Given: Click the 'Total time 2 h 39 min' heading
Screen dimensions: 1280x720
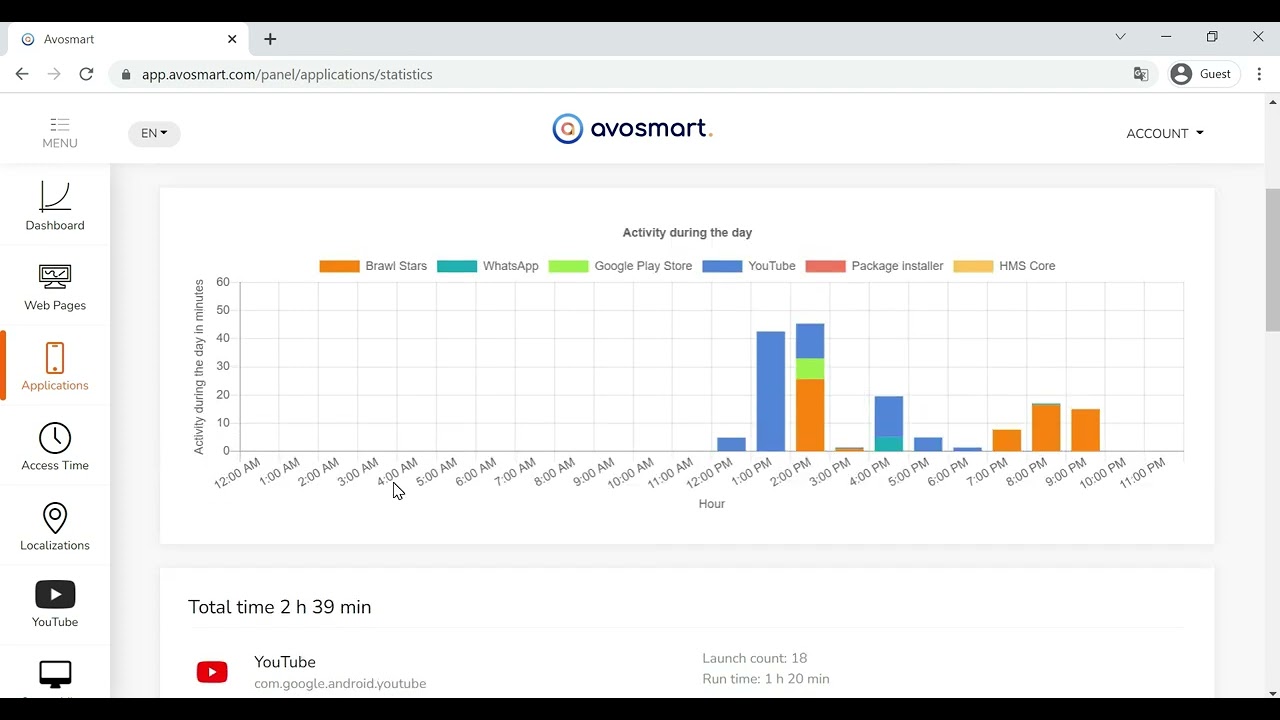Looking at the screenshot, I should coord(280,607).
